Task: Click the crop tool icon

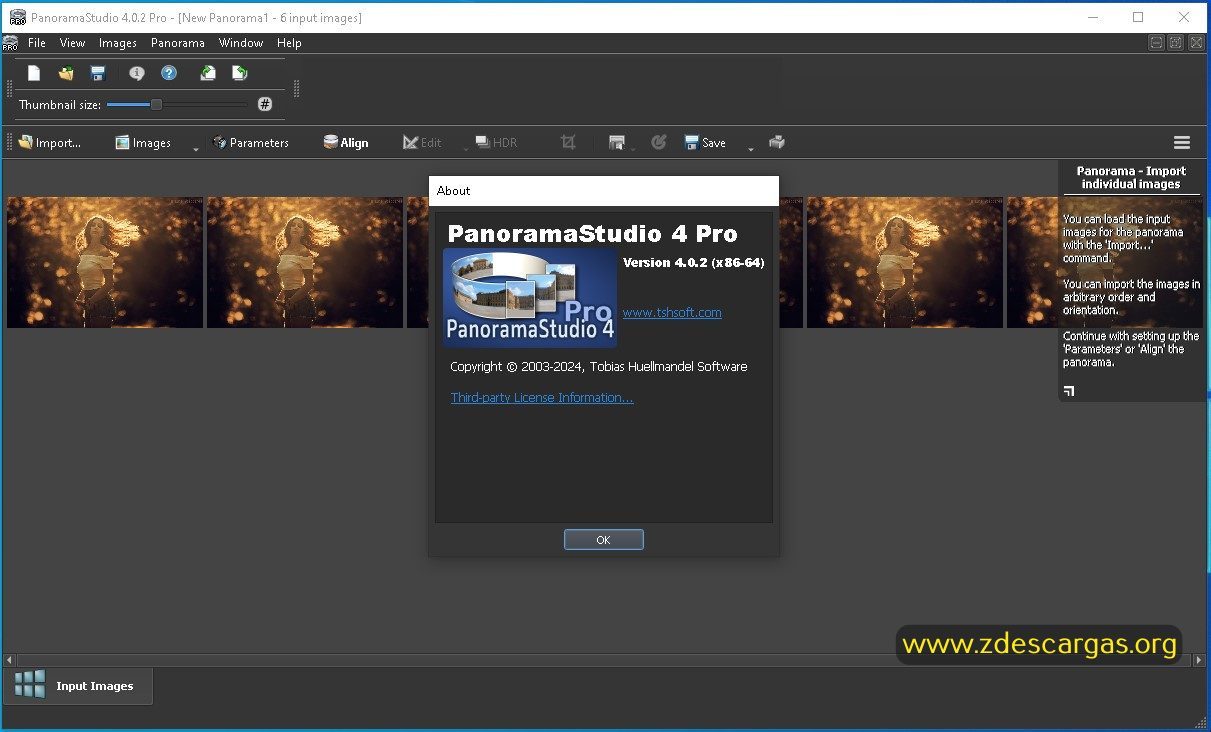Action: [x=568, y=143]
